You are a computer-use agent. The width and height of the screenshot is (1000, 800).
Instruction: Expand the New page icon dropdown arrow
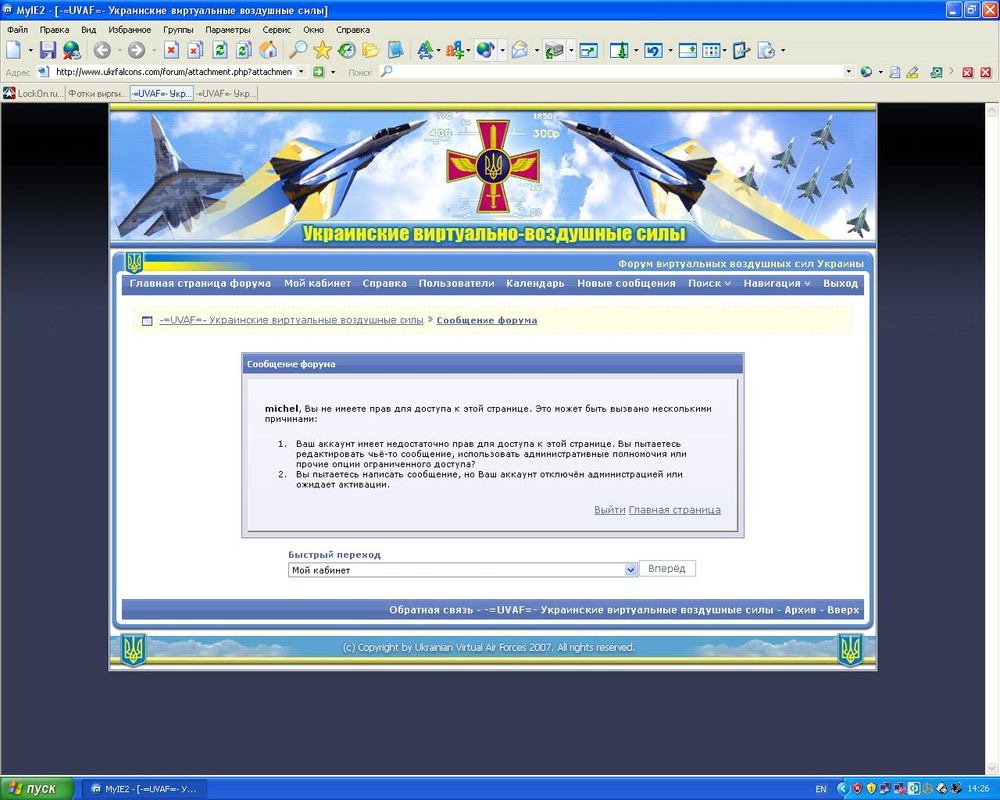30,50
